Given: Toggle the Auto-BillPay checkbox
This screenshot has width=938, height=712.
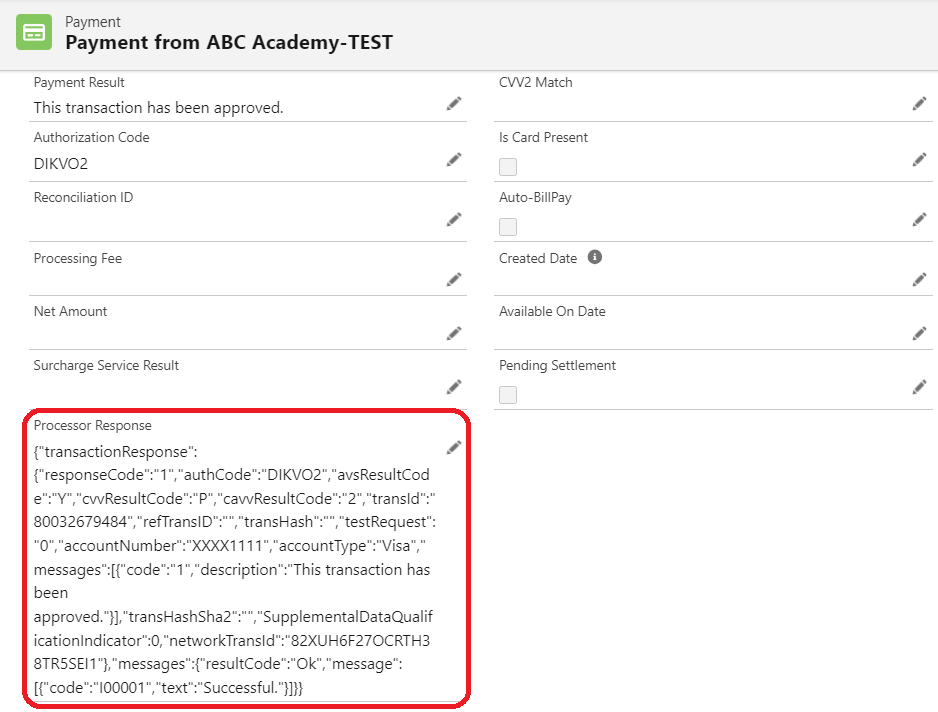Looking at the screenshot, I should pyautogui.click(x=508, y=227).
